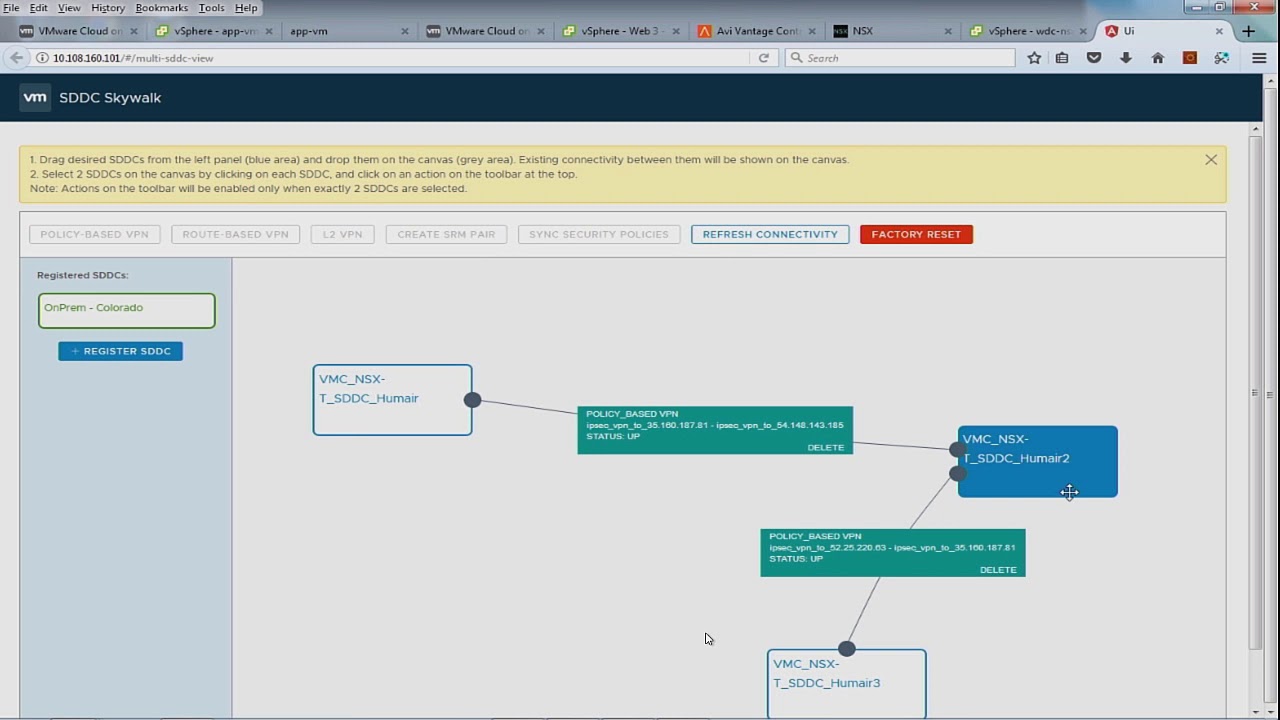The image size is (1280, 720).
Task: Open the View menu
Action: coord(69,8)
